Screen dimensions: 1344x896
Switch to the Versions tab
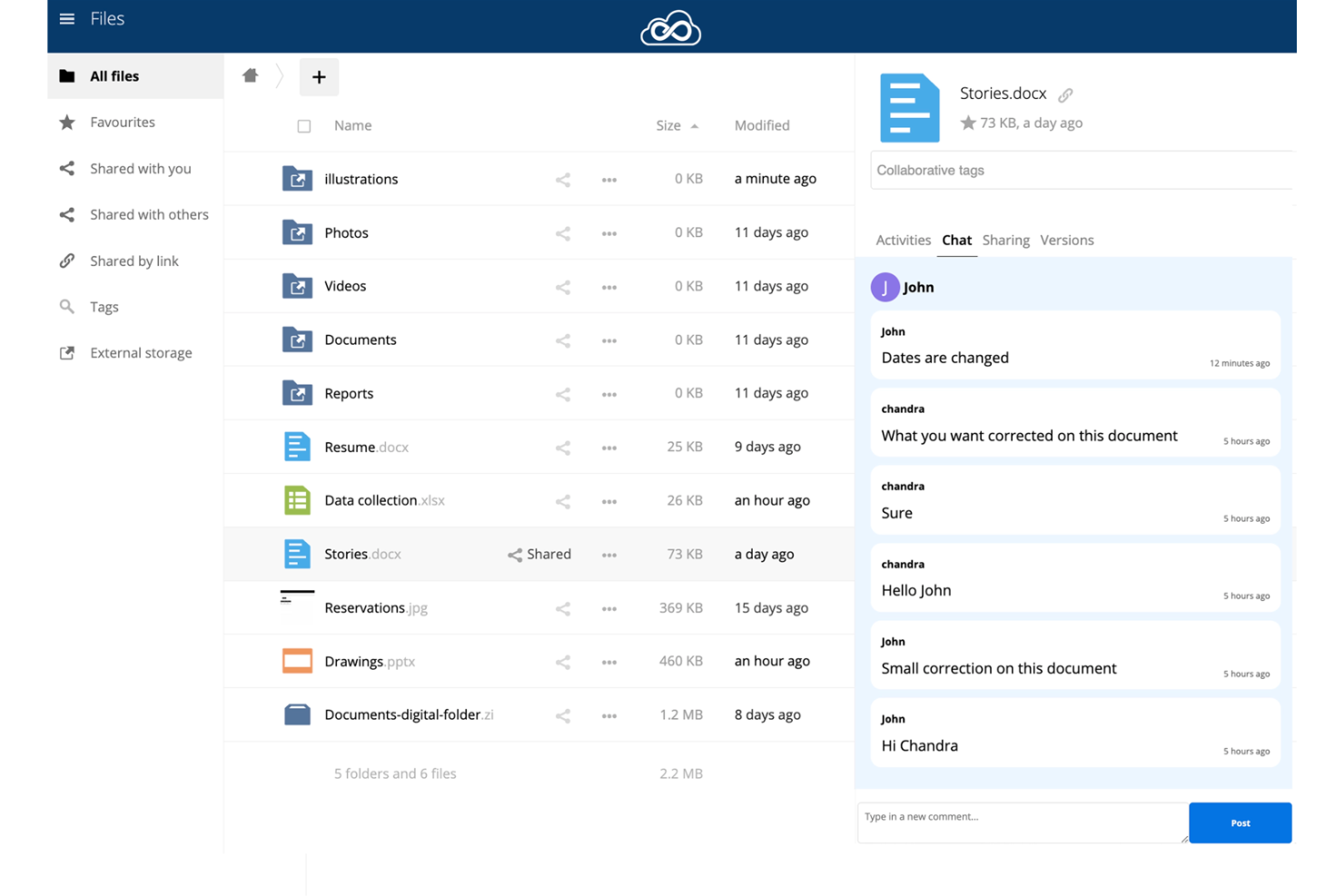pos(1067,240)
